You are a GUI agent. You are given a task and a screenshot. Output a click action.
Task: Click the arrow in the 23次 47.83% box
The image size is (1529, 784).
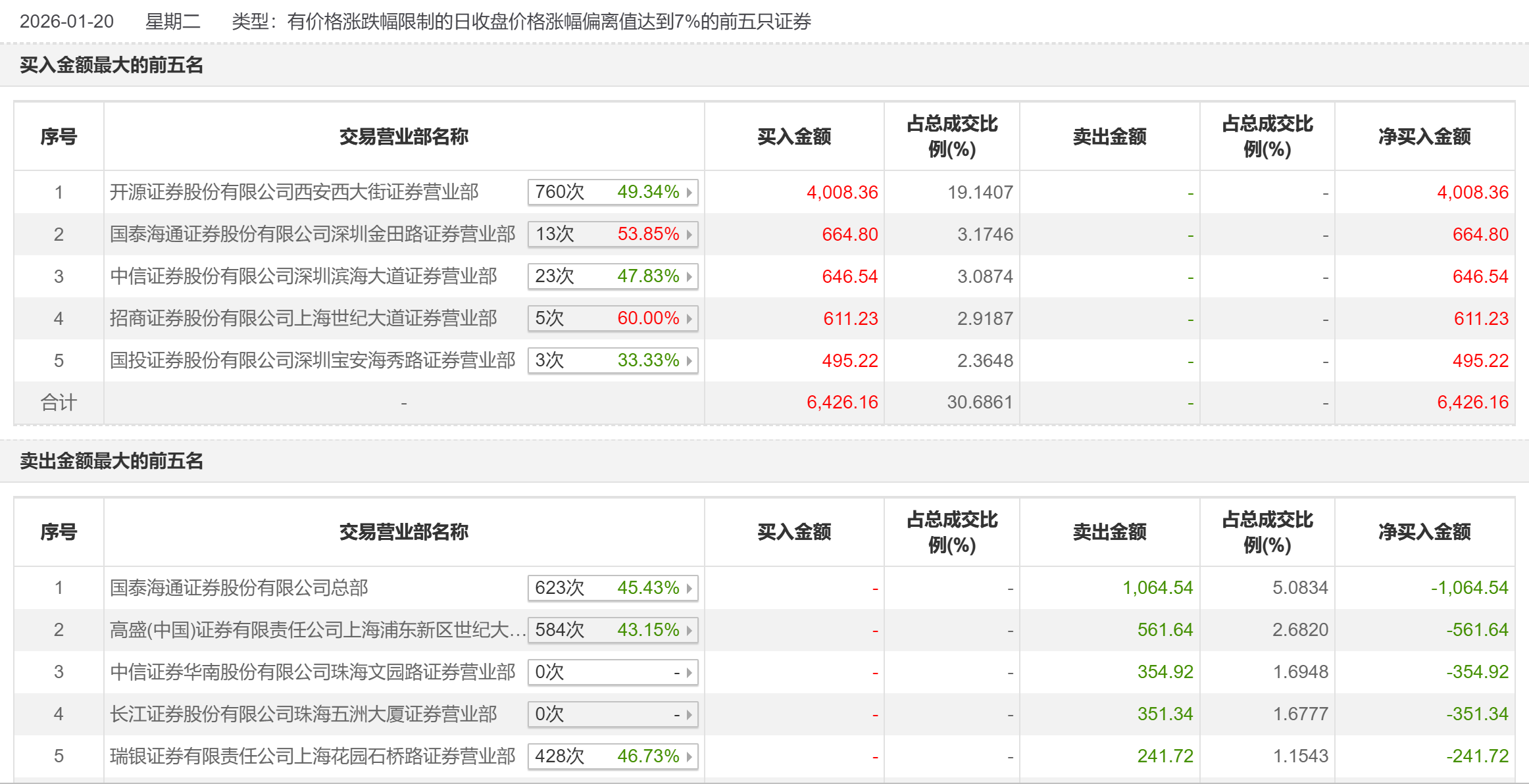689,276
